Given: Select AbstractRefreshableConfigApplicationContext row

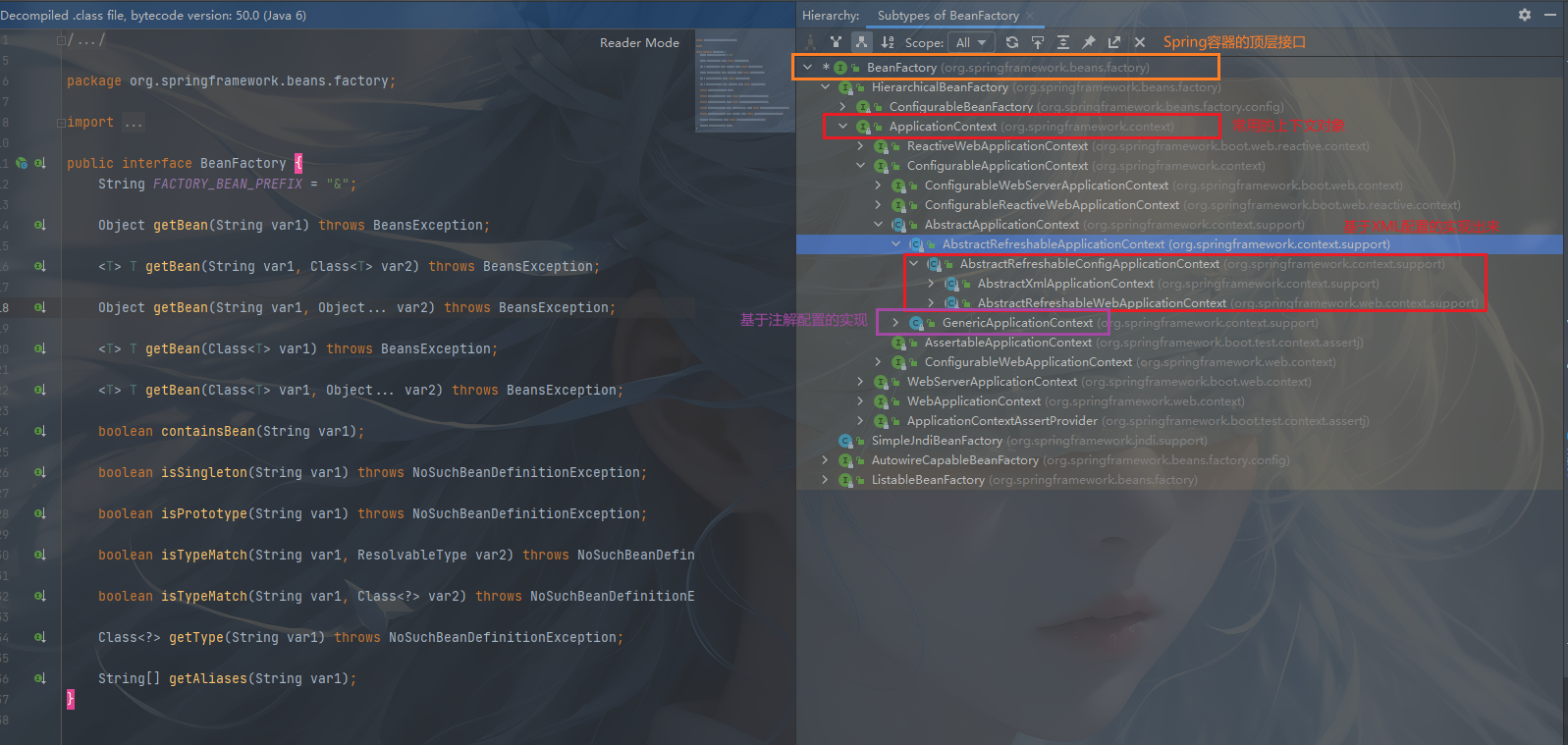Looking at the screenshot, I should [x=1179, y=264].
